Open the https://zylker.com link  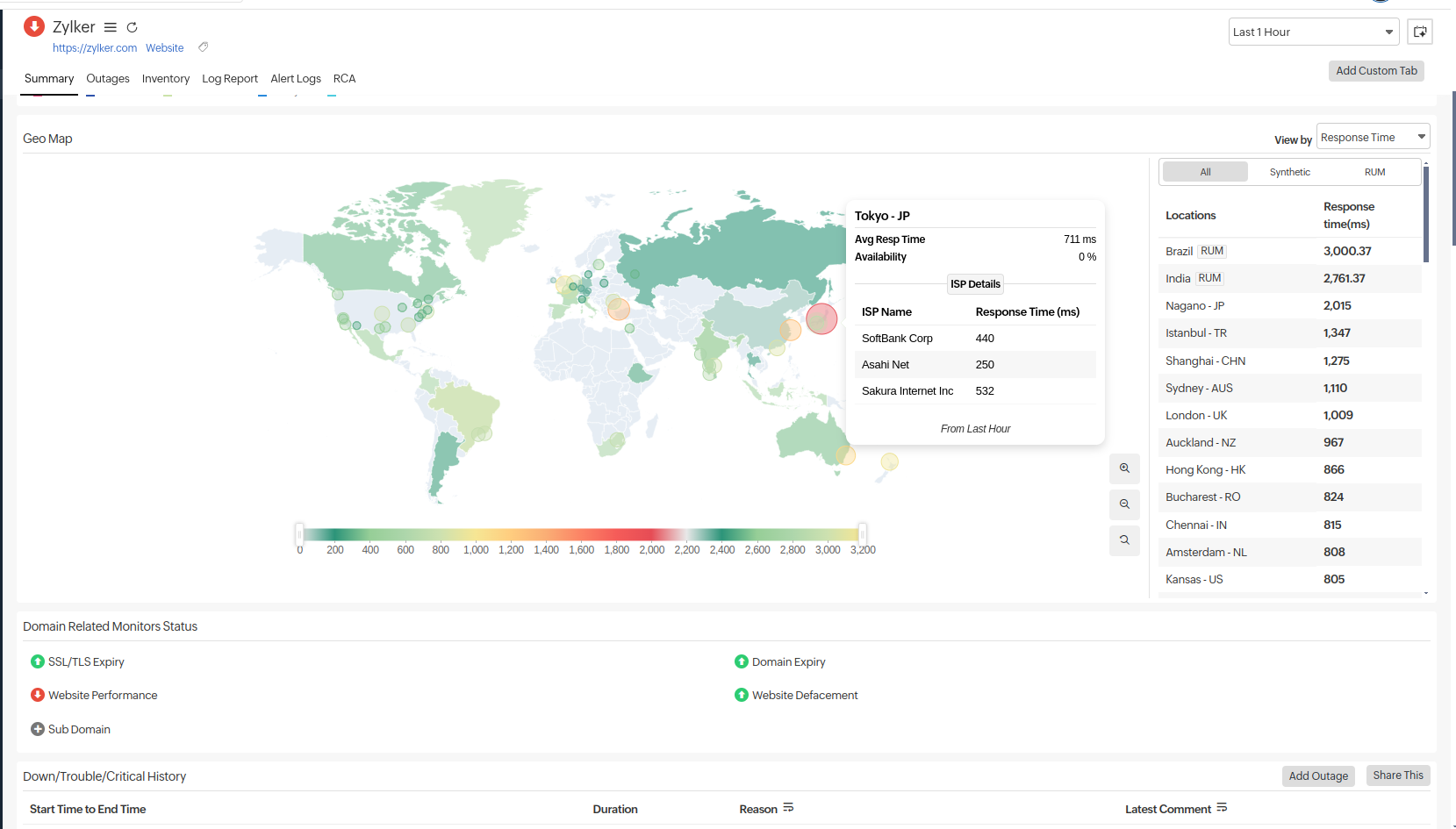click(x=95, y=48)
